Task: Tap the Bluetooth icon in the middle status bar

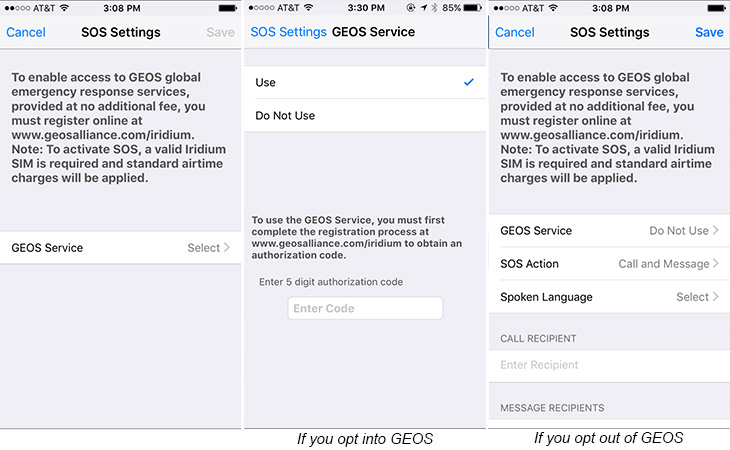Action: [433, 8]
